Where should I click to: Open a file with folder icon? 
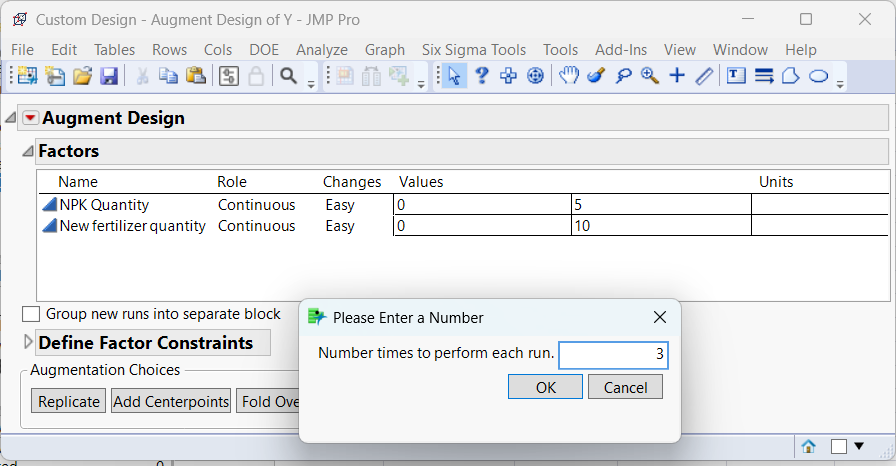point(82,76)
